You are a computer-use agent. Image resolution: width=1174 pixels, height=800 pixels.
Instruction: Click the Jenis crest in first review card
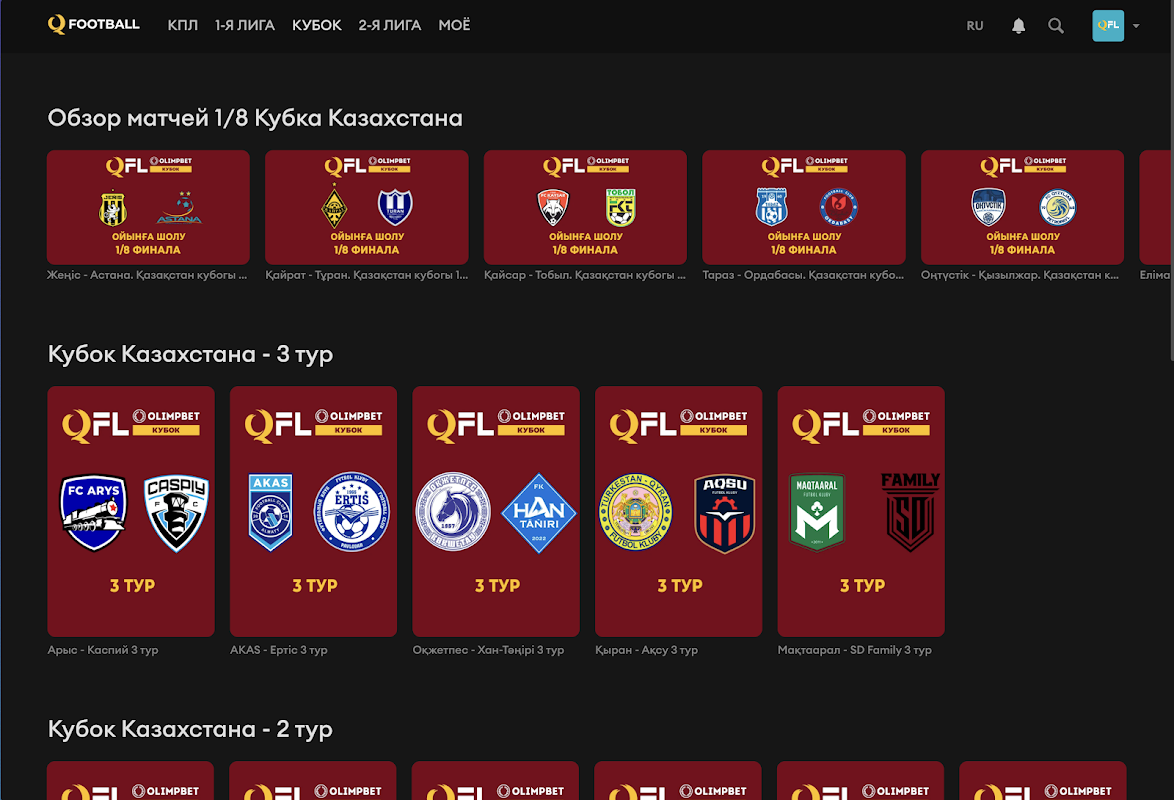pyautogui.click(x=113, y=207)
